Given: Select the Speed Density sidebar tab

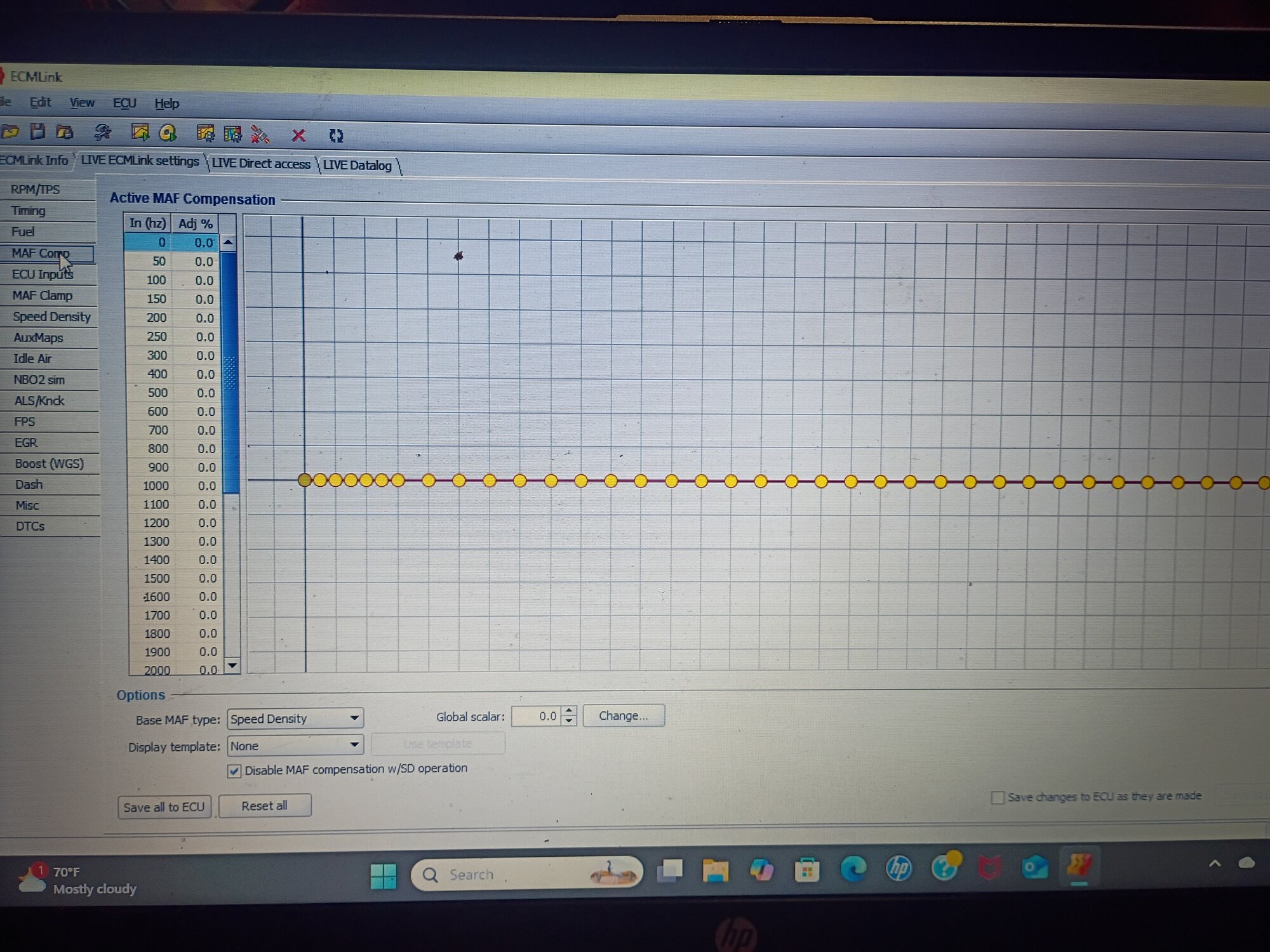Looking at the screenshot, I should [51, 317].
